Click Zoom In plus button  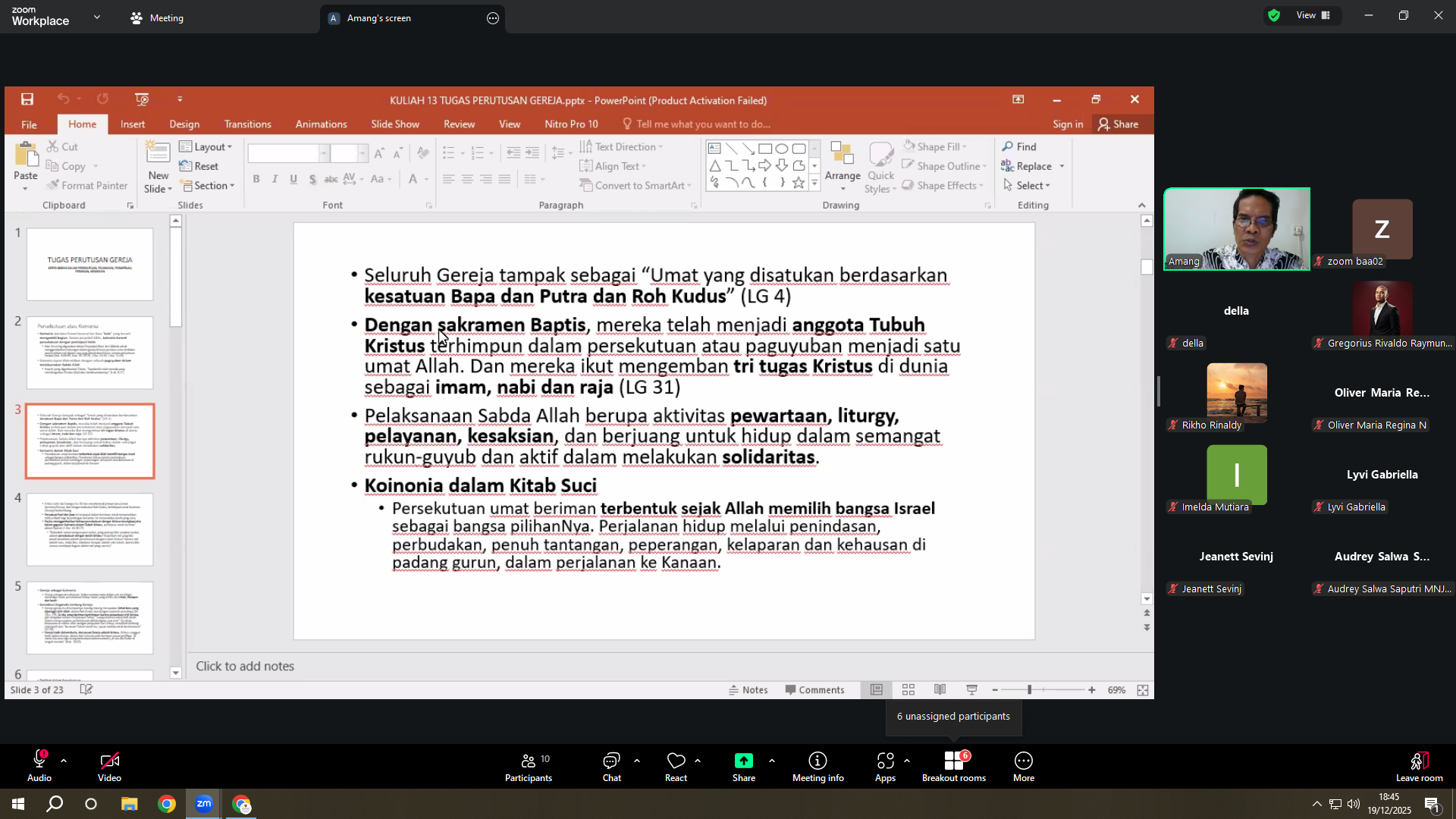(1091, 690)
